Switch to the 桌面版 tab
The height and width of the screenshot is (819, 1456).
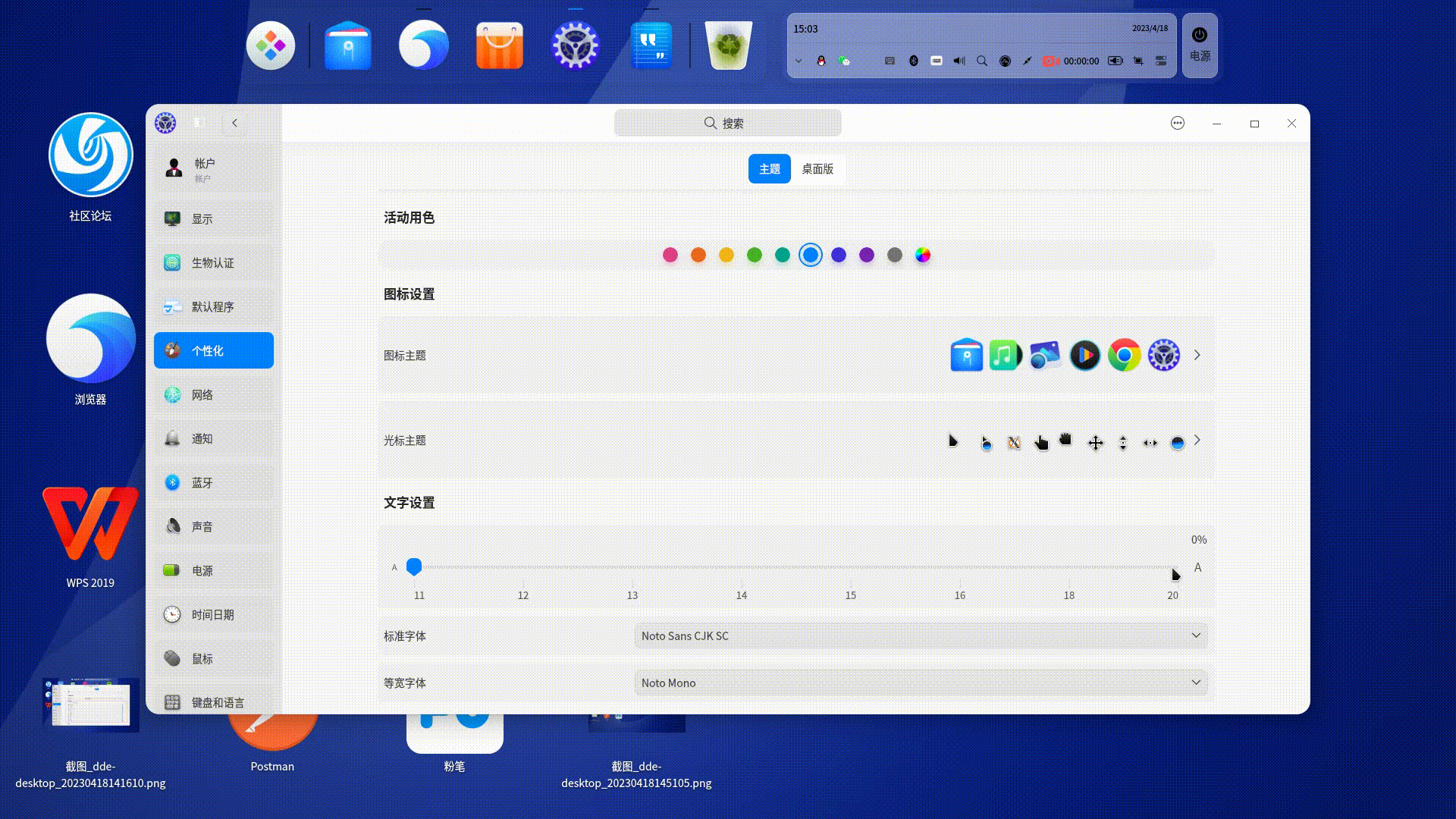pyautogui.click(x=817, y=169)
